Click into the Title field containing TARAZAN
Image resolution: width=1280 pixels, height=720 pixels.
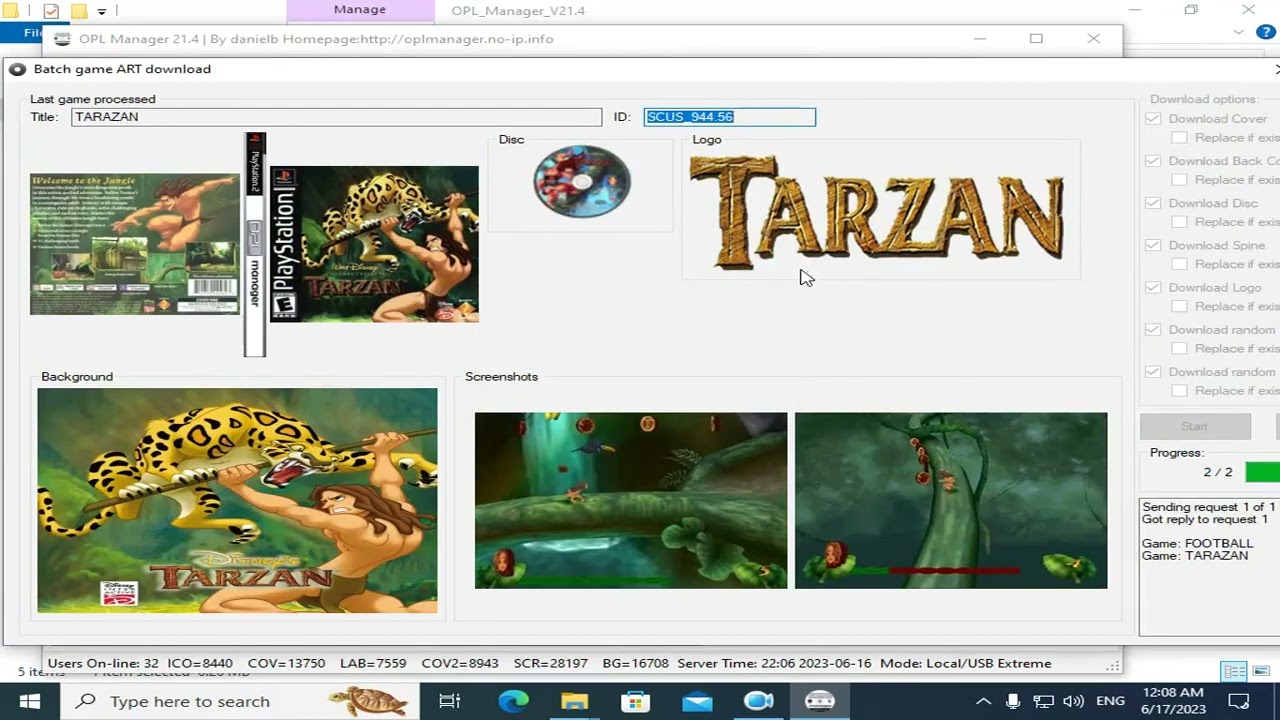point(337,117)
